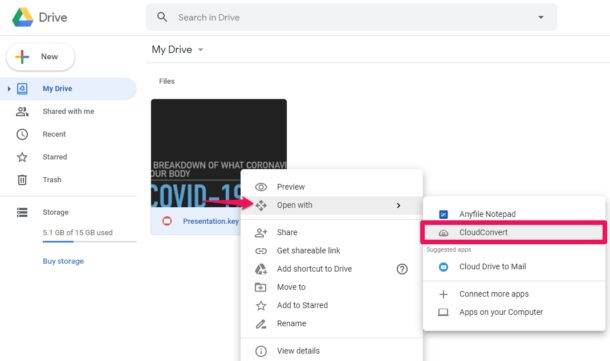Click 5.1 GB of 15 GB used text
Image resolution: width=610 pixels, height=361 pixels.
[77, 233]
